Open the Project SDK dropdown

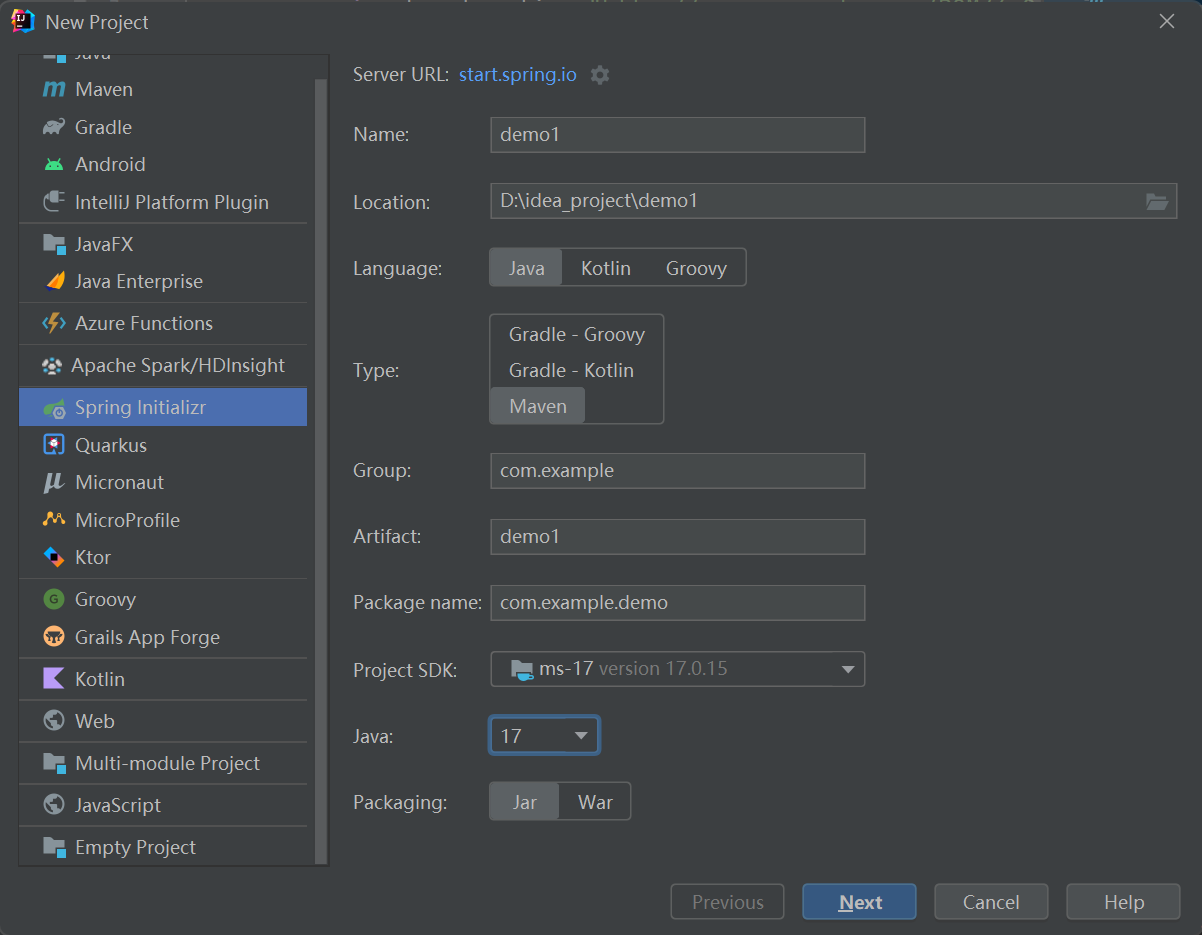(677, 669)
